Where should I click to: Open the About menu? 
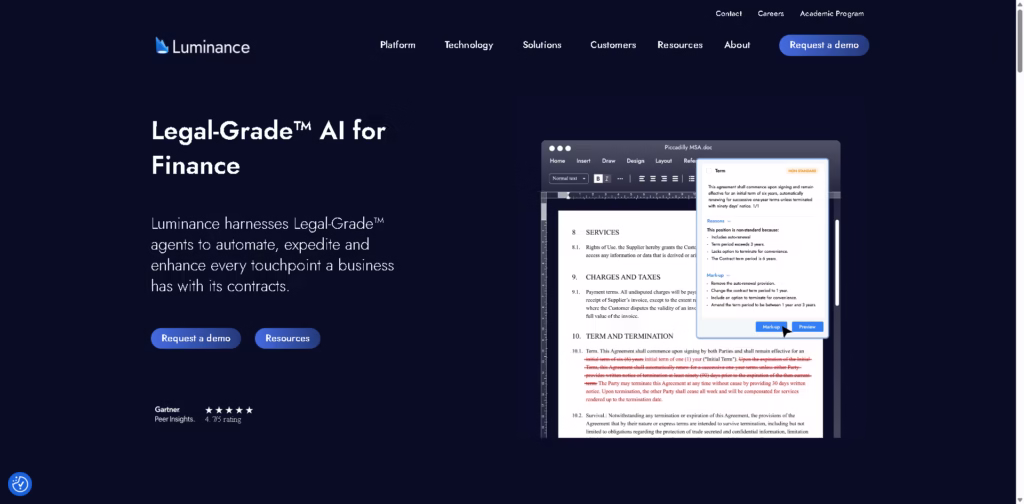[737, 45]
